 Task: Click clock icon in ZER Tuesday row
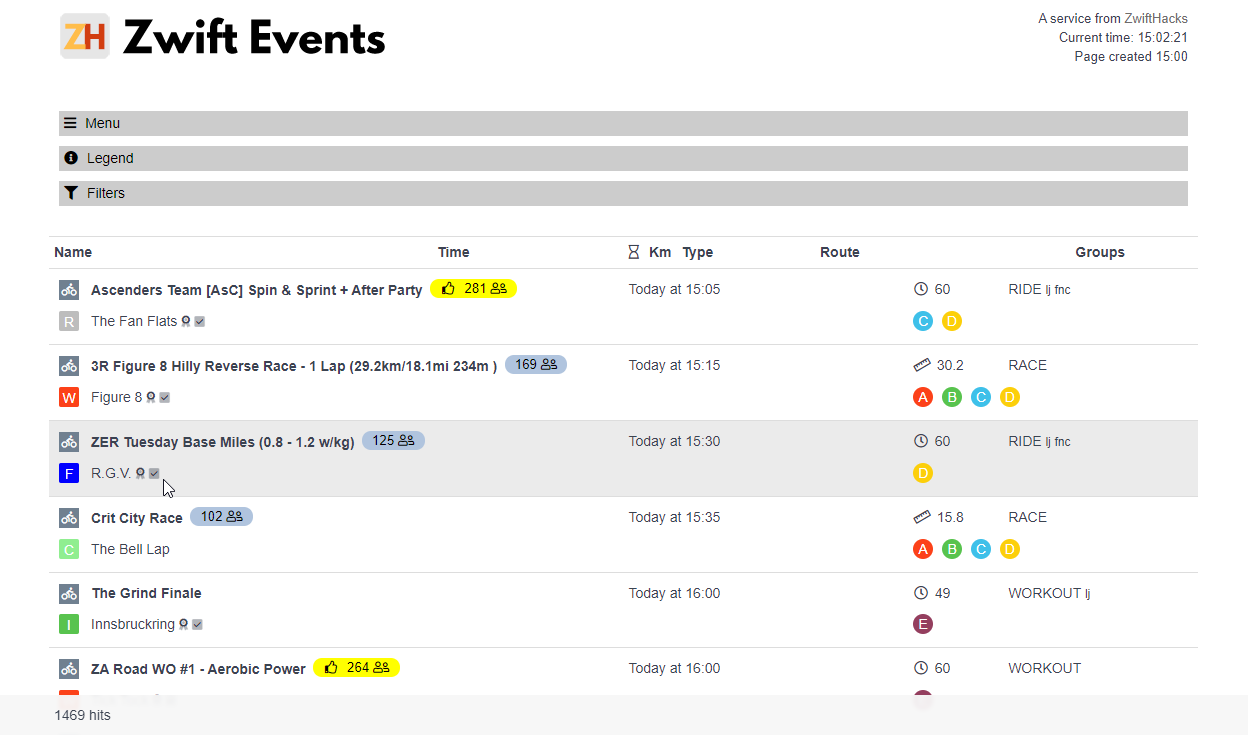coord(921,441)
